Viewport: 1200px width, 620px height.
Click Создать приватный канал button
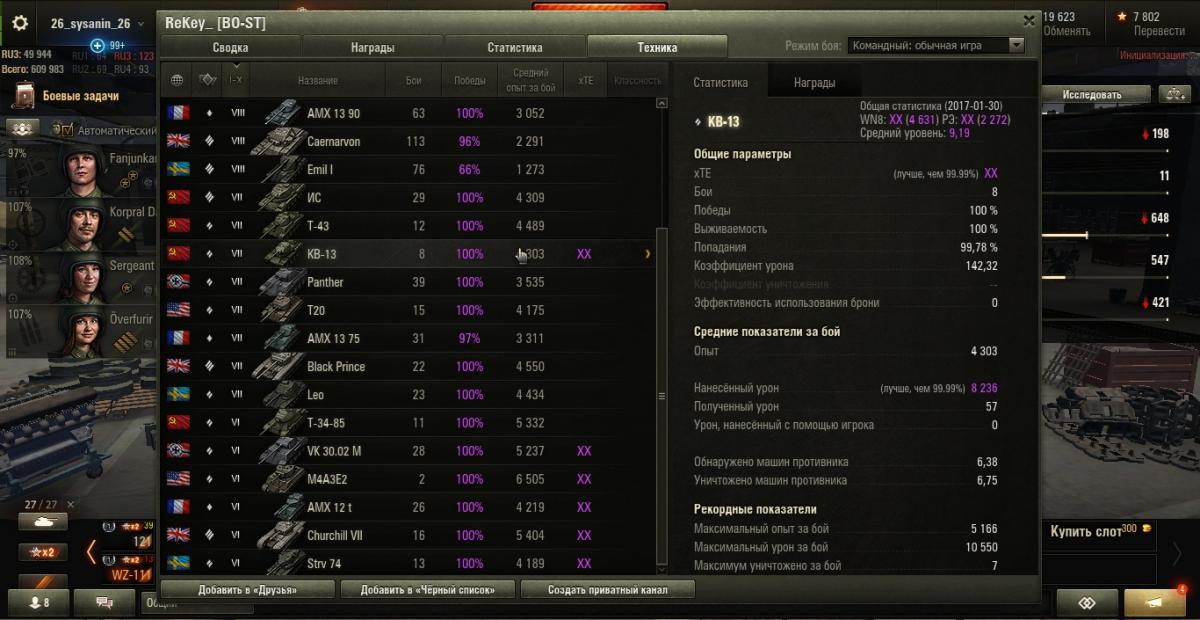pyautogui.click(x=607, y=590)
